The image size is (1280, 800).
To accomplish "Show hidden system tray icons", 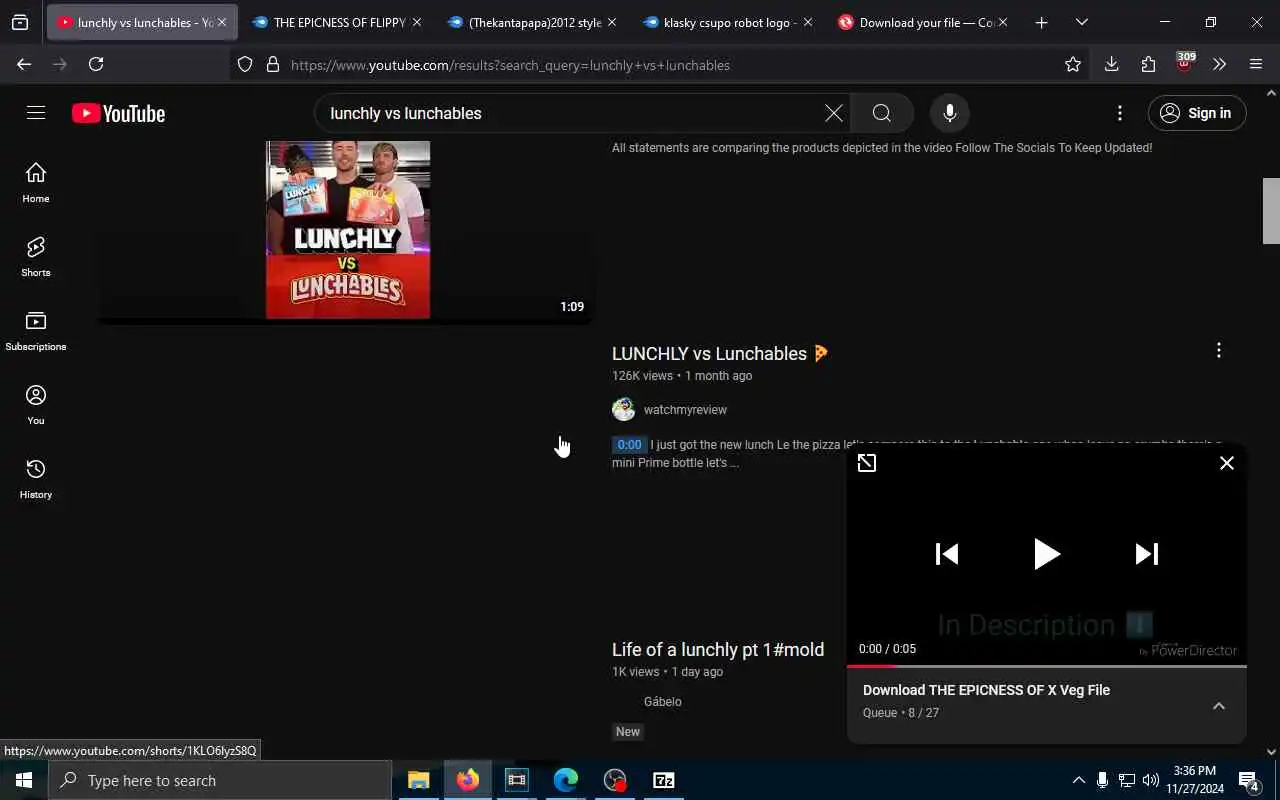I will coord(1078,780).
